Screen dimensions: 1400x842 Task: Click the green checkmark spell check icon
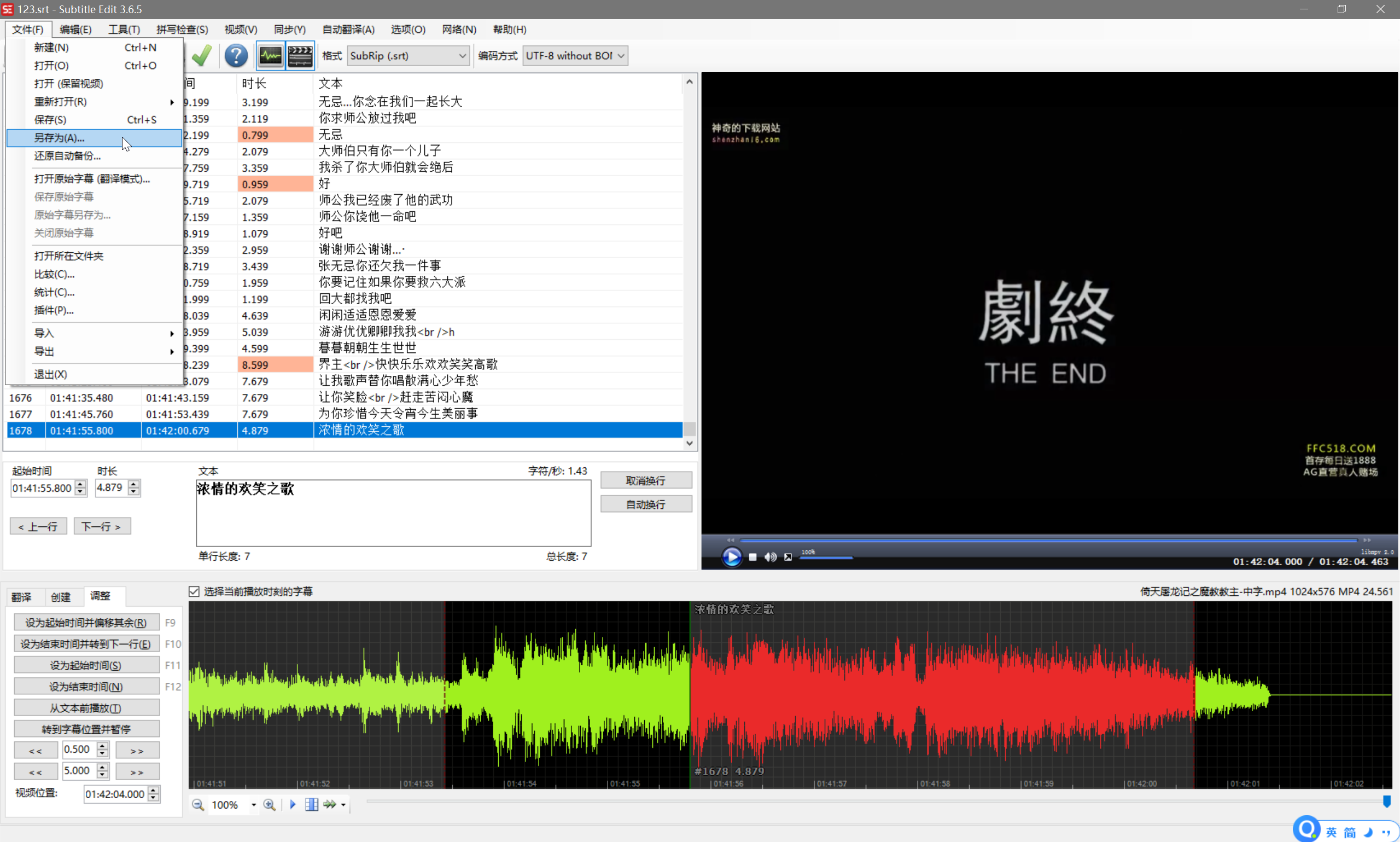point(202,56)
